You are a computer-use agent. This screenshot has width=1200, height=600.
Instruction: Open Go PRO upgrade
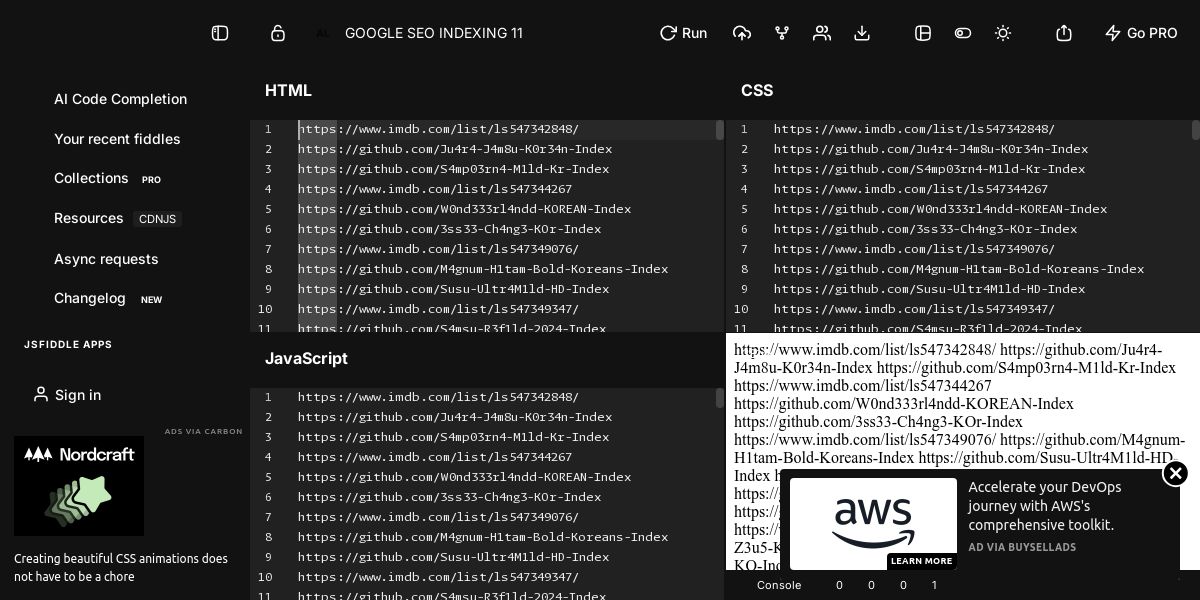(x=1141, y=33)
